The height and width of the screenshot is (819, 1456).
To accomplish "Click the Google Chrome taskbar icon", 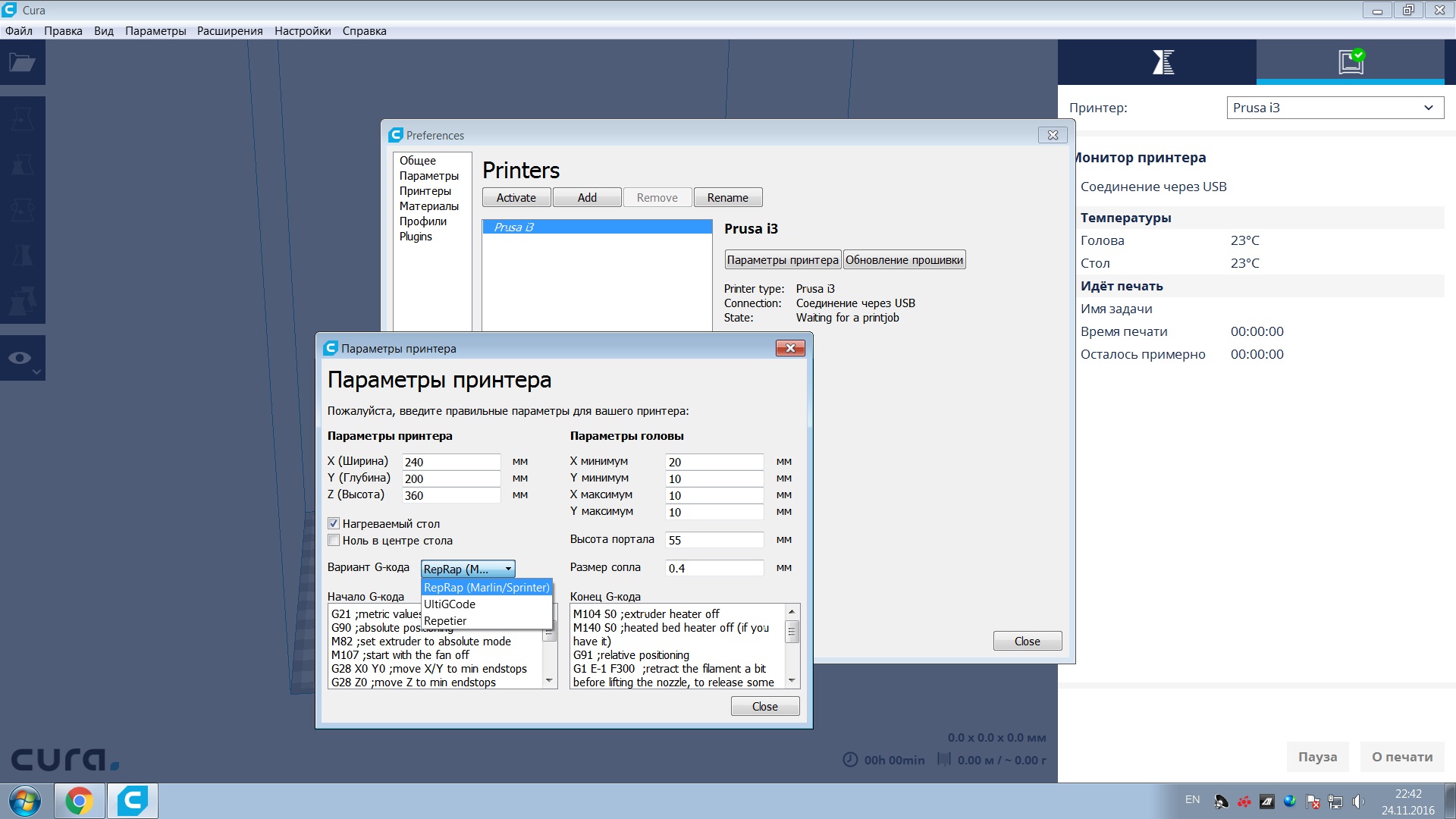I will [x=79, y=801].
